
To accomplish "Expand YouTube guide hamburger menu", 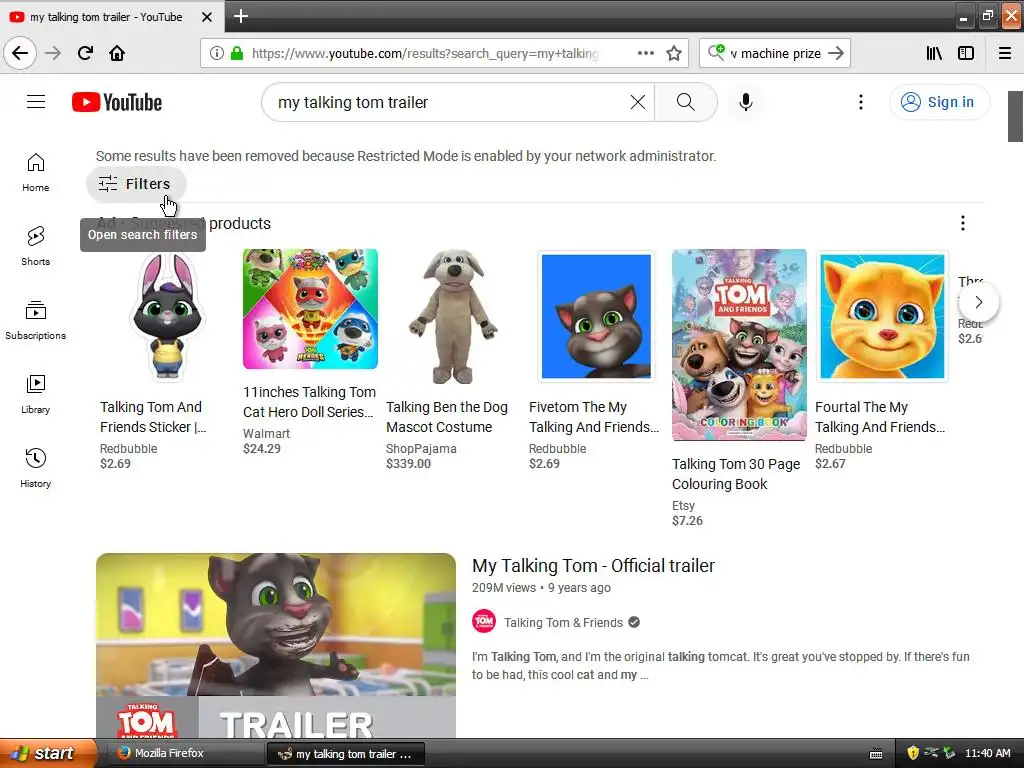I will [36, 102].
